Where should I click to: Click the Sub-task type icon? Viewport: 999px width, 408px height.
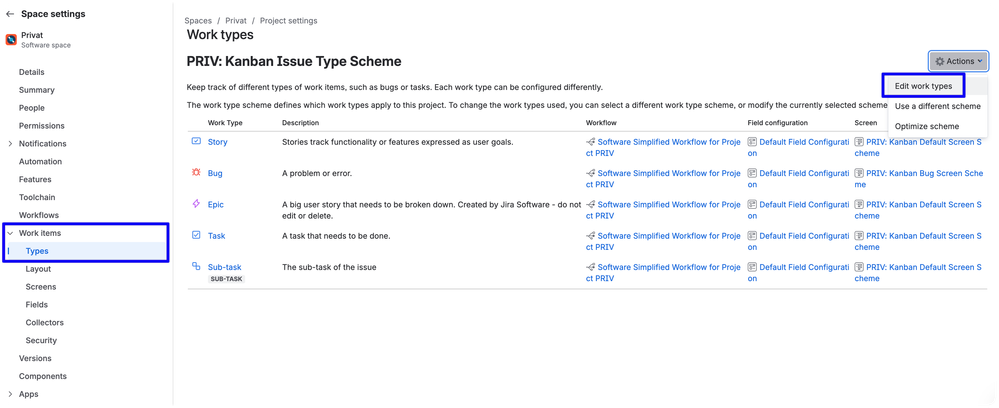(x=196, y=266)
